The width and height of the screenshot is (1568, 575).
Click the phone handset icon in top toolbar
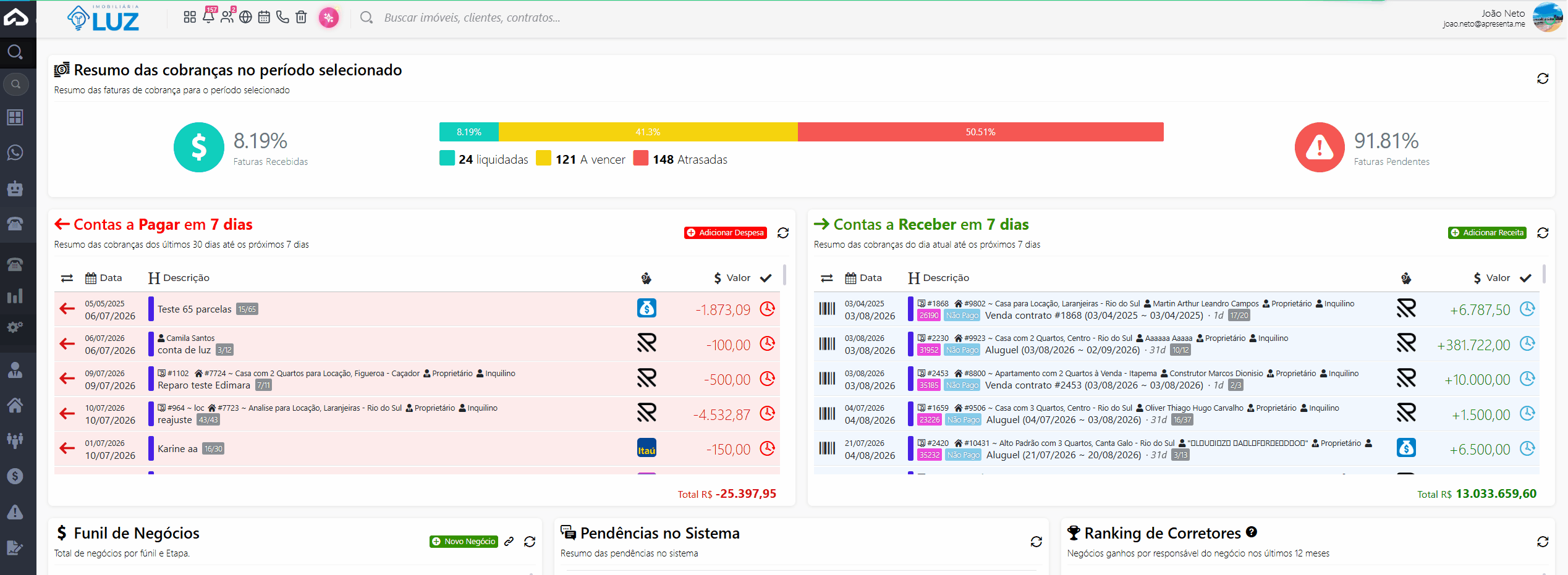[282, 17]
